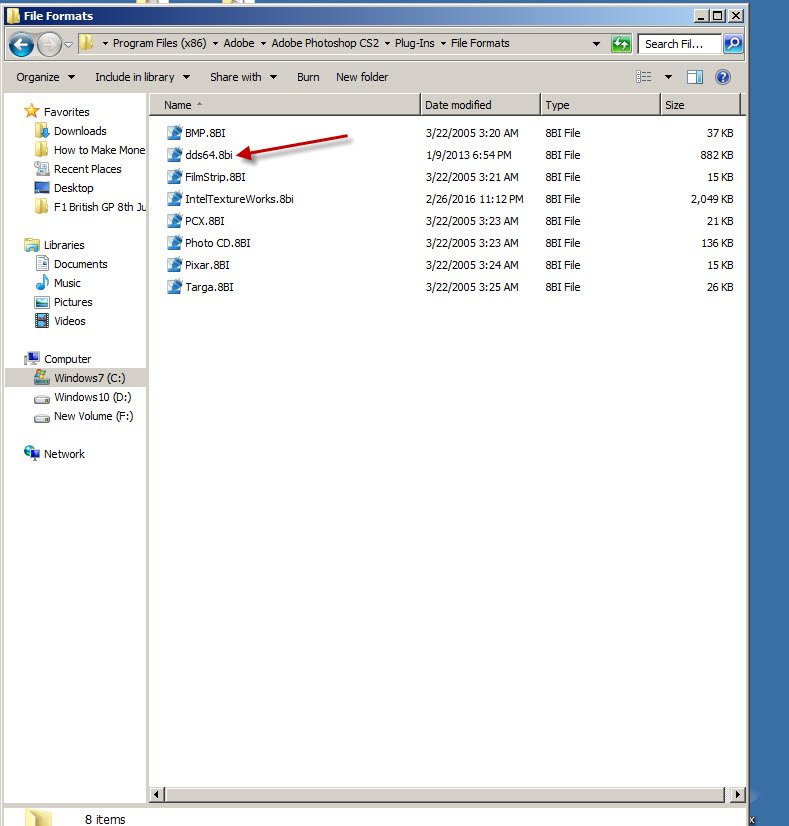Image resolution: width=789 pixels, height=826 pixels.
Task: Click the green Refresh icon
Action: tap(621, 44)
